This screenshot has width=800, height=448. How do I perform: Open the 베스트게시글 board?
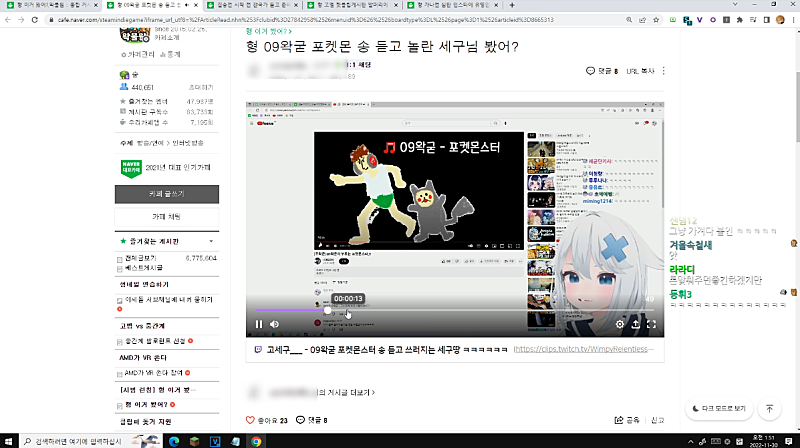point(144,267)
